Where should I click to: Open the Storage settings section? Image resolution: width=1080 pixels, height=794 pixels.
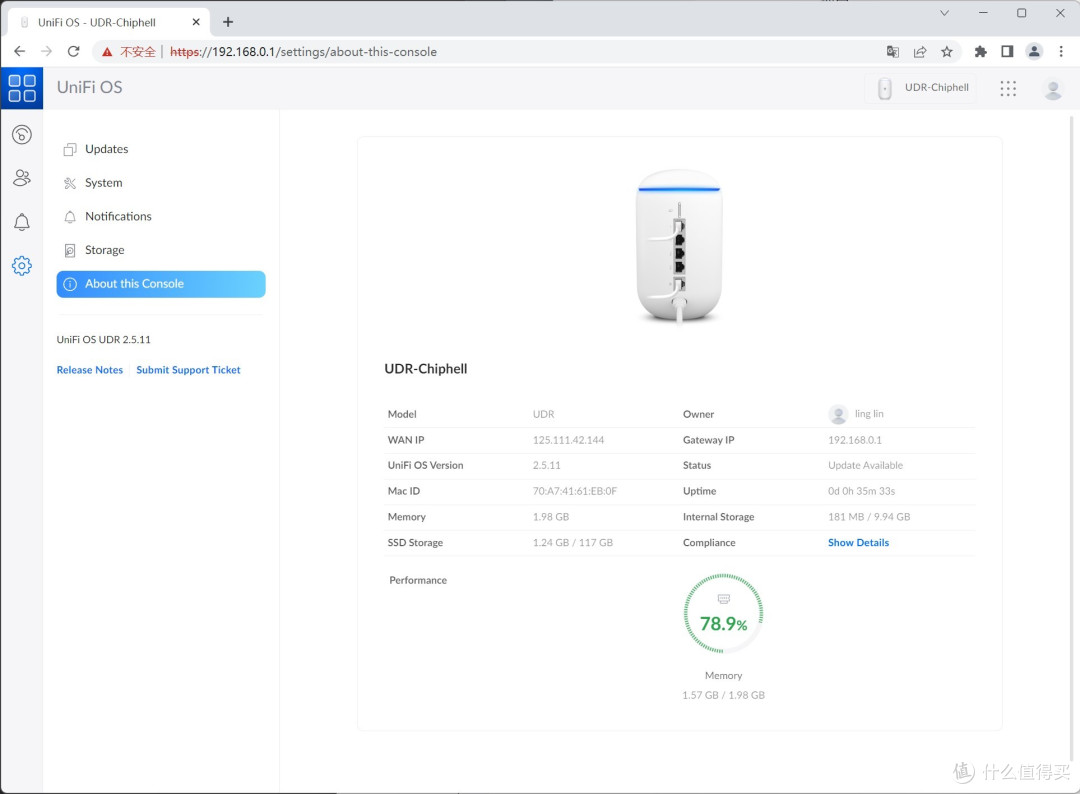tap(103, 250)
